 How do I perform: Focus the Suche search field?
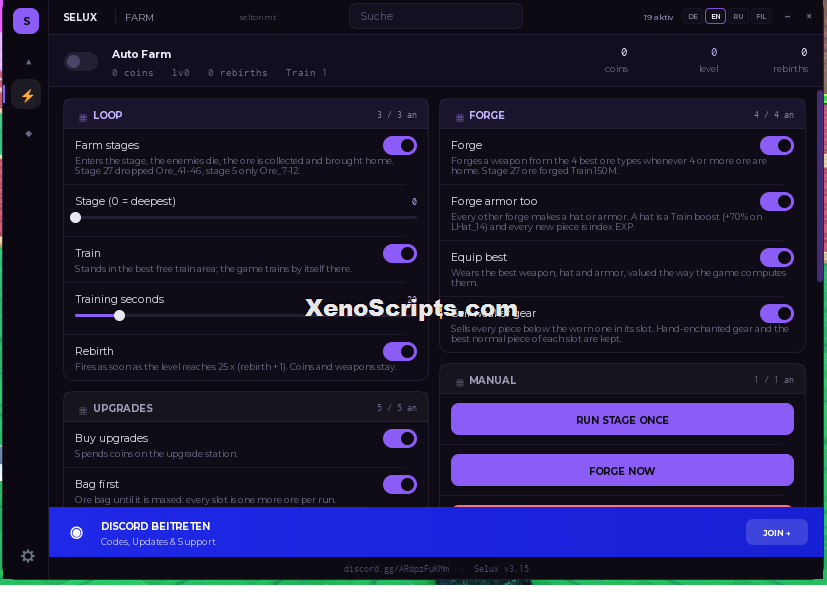point(436,16)
